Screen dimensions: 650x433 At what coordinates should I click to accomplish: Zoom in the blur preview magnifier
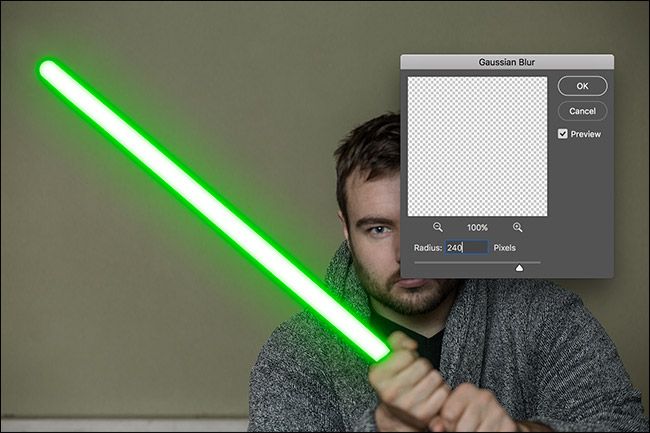[x=517, y=227]
